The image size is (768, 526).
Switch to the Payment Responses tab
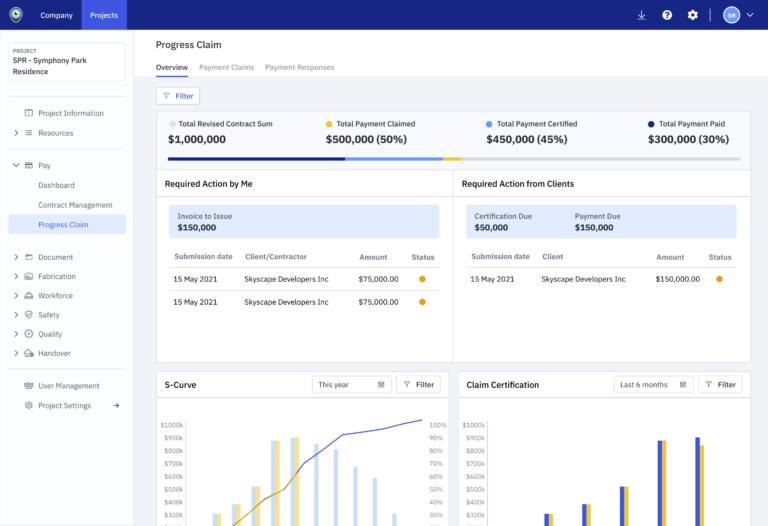[x=299, y=68]
